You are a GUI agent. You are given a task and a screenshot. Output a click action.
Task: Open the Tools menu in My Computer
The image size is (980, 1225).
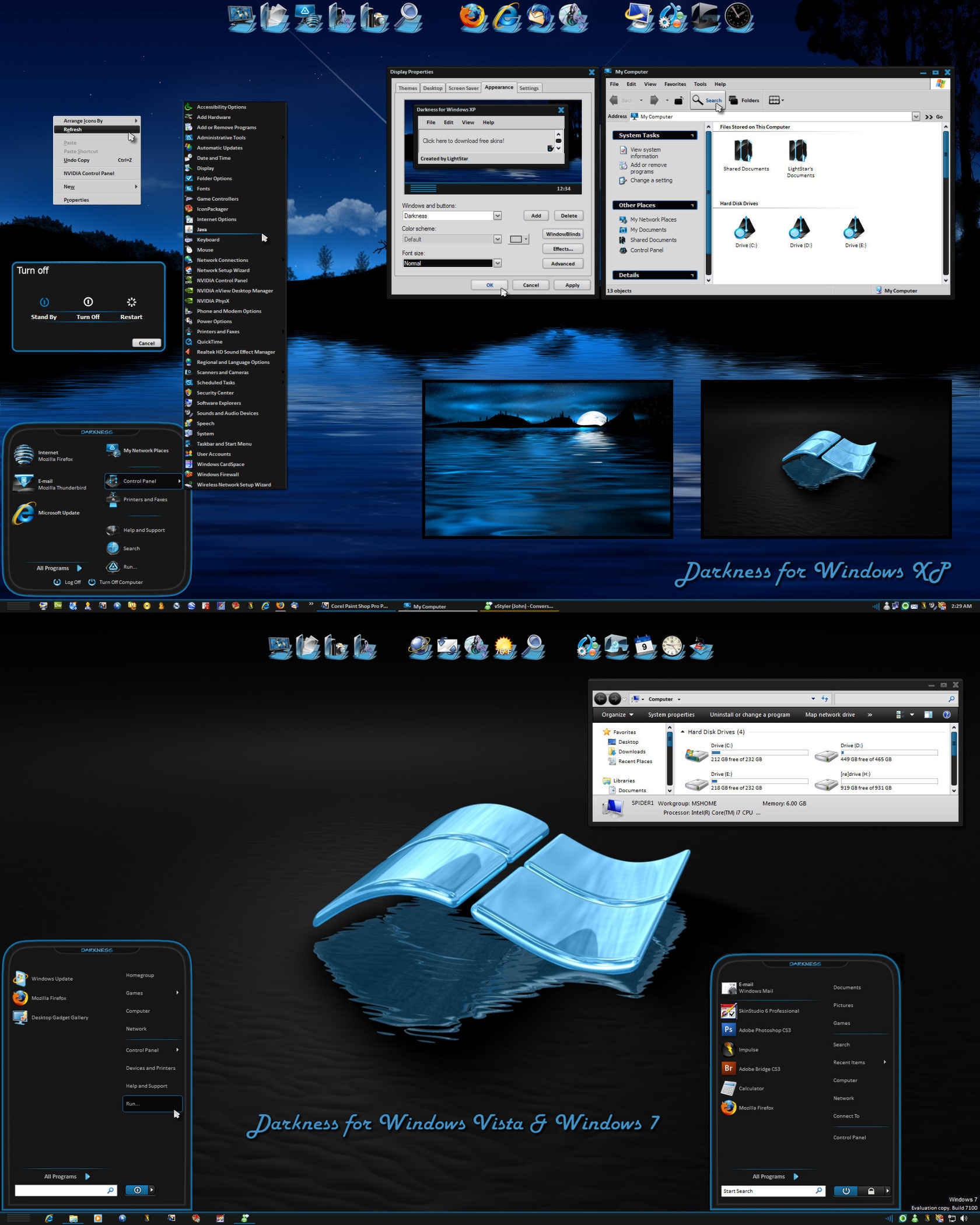(x=700, y=84)
